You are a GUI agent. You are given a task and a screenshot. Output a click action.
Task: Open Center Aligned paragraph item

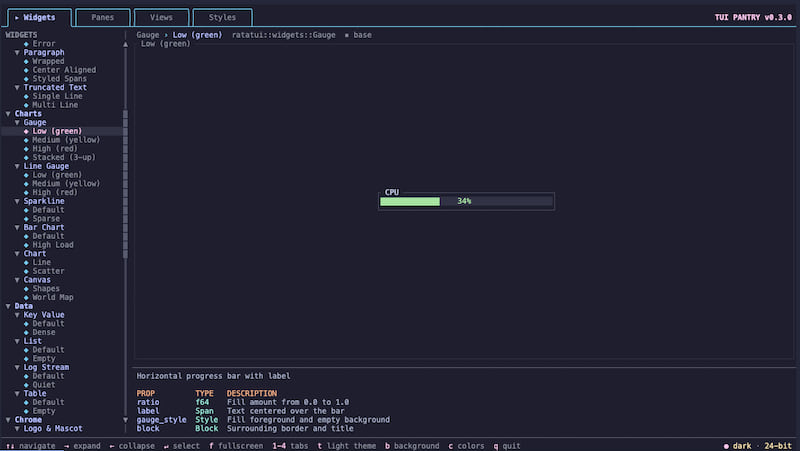tap(64, 70)
